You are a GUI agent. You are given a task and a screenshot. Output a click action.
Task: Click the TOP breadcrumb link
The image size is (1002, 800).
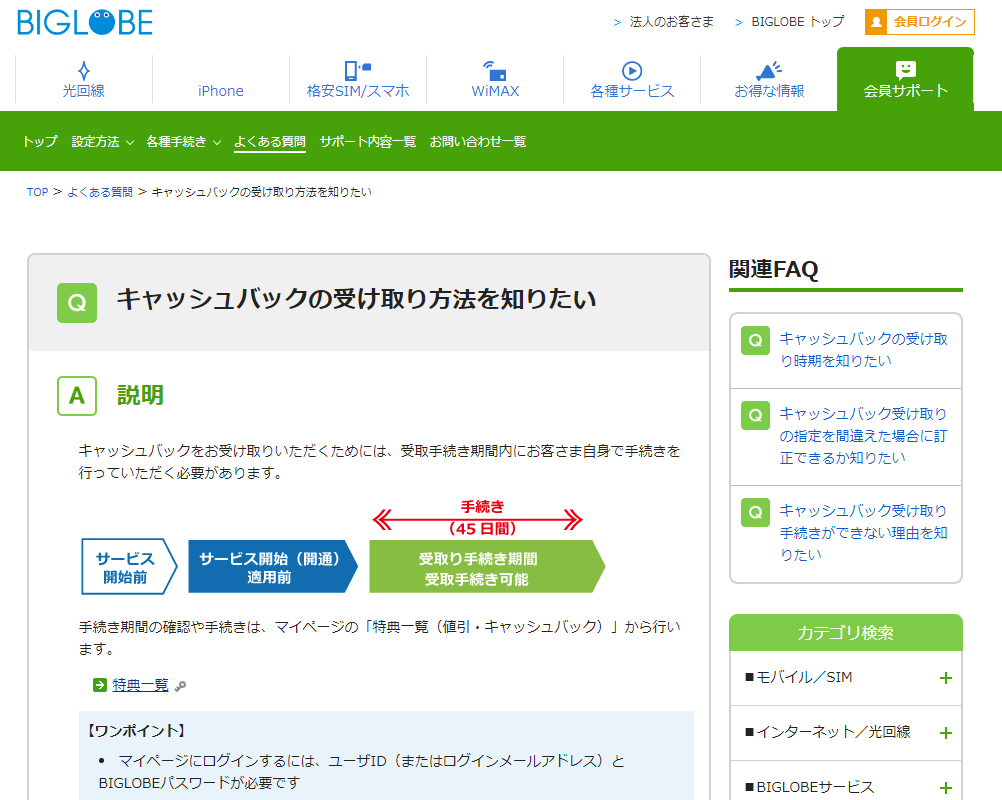(x=37, y=192)
